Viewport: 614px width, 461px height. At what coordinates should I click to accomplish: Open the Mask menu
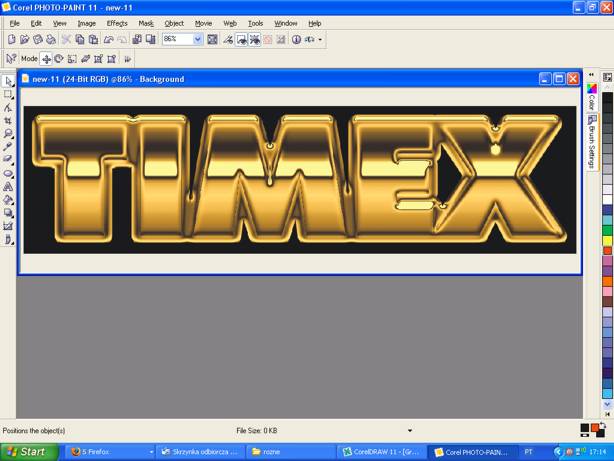(x=146, y=23)
